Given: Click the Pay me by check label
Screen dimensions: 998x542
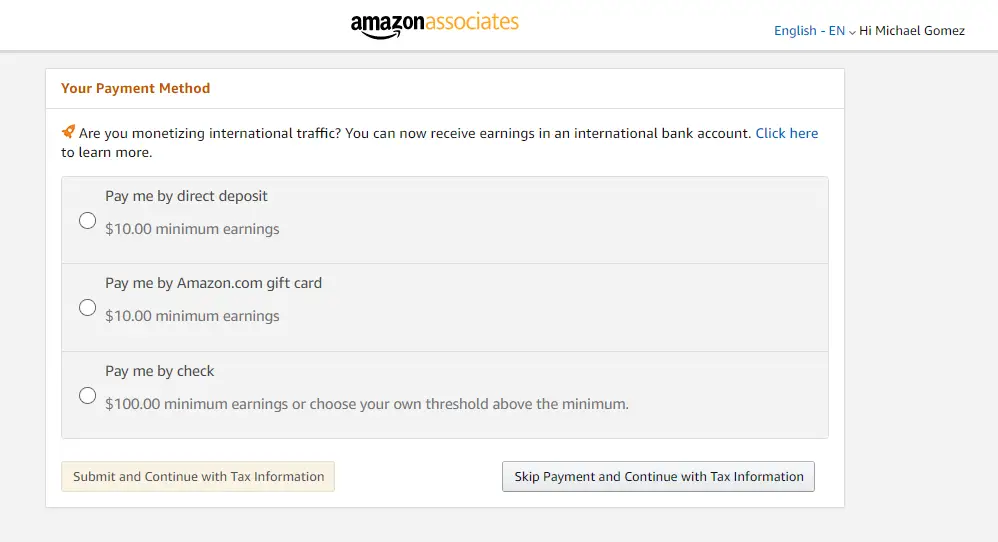Looking at the screenshot, I should [160, 371].
